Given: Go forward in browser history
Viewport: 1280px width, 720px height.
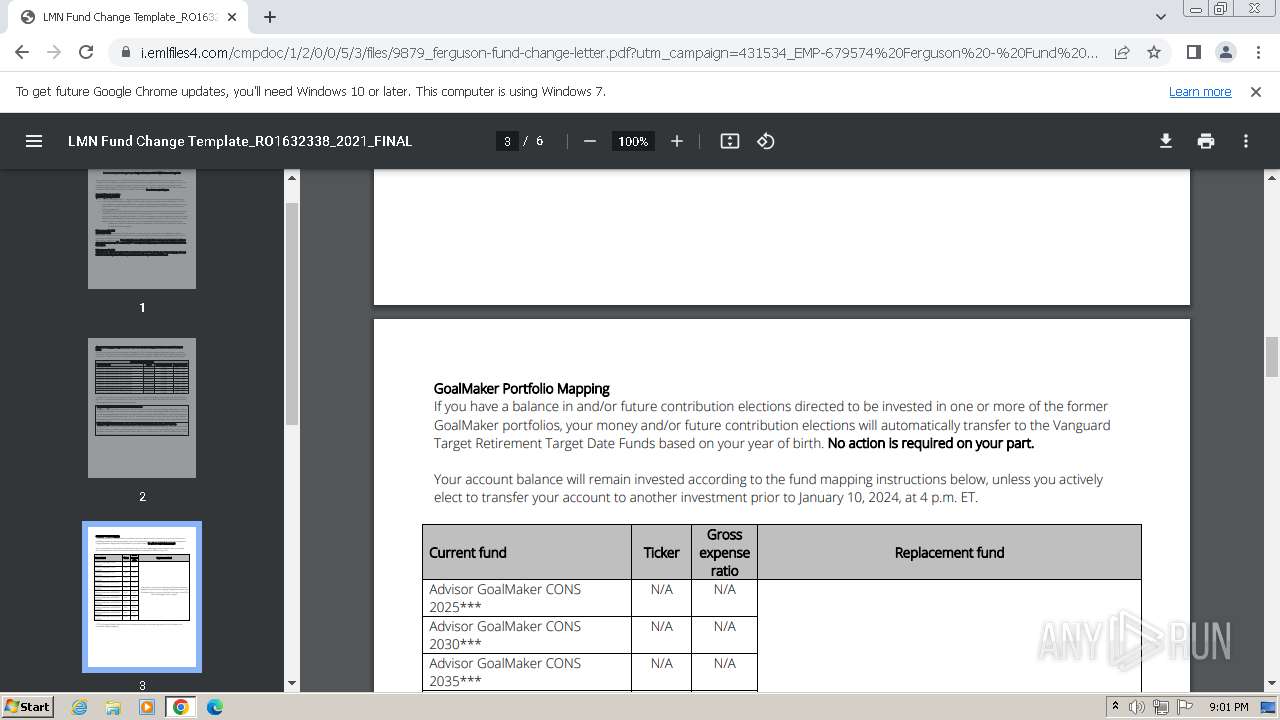Looking at the screenshot, I should [54, 52].
